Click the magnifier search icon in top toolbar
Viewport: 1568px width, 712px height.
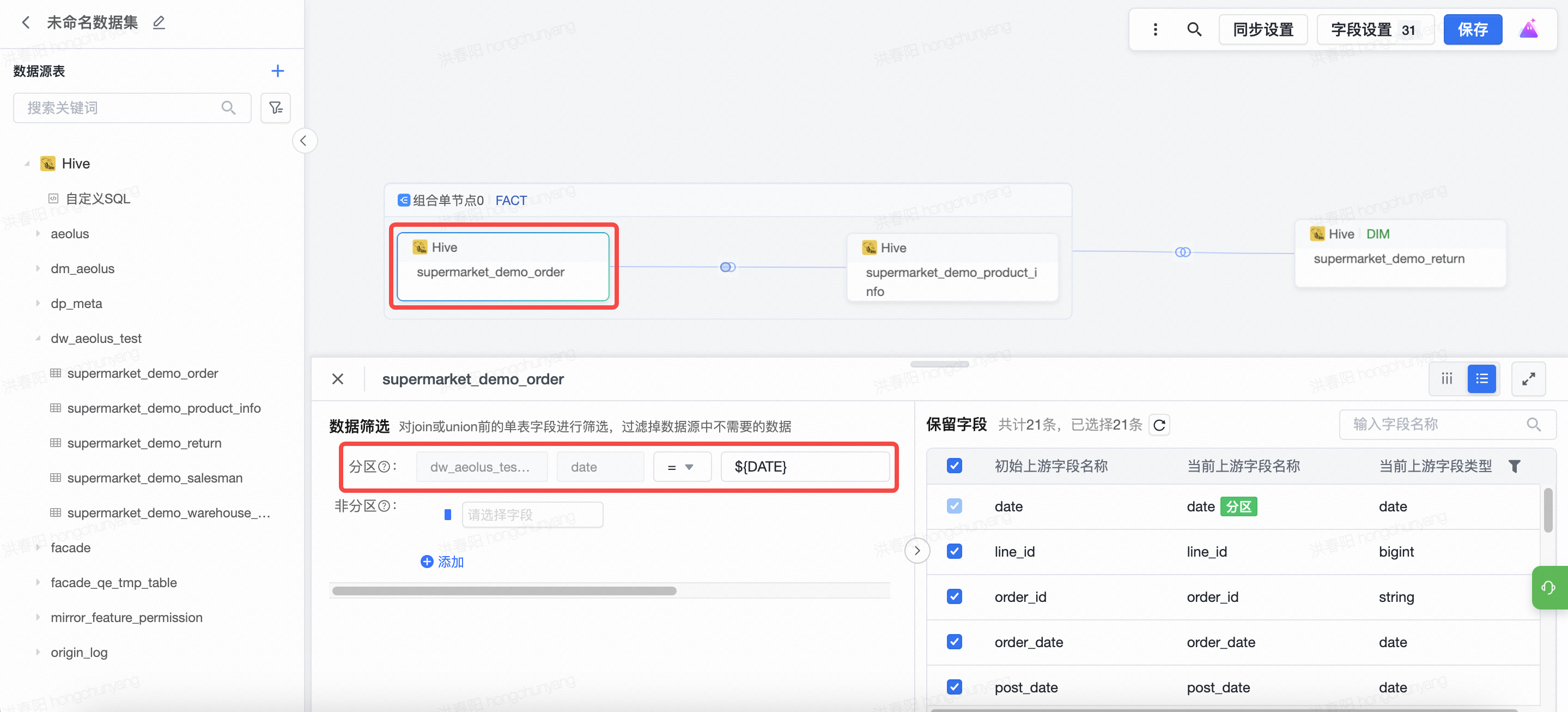1194,29
